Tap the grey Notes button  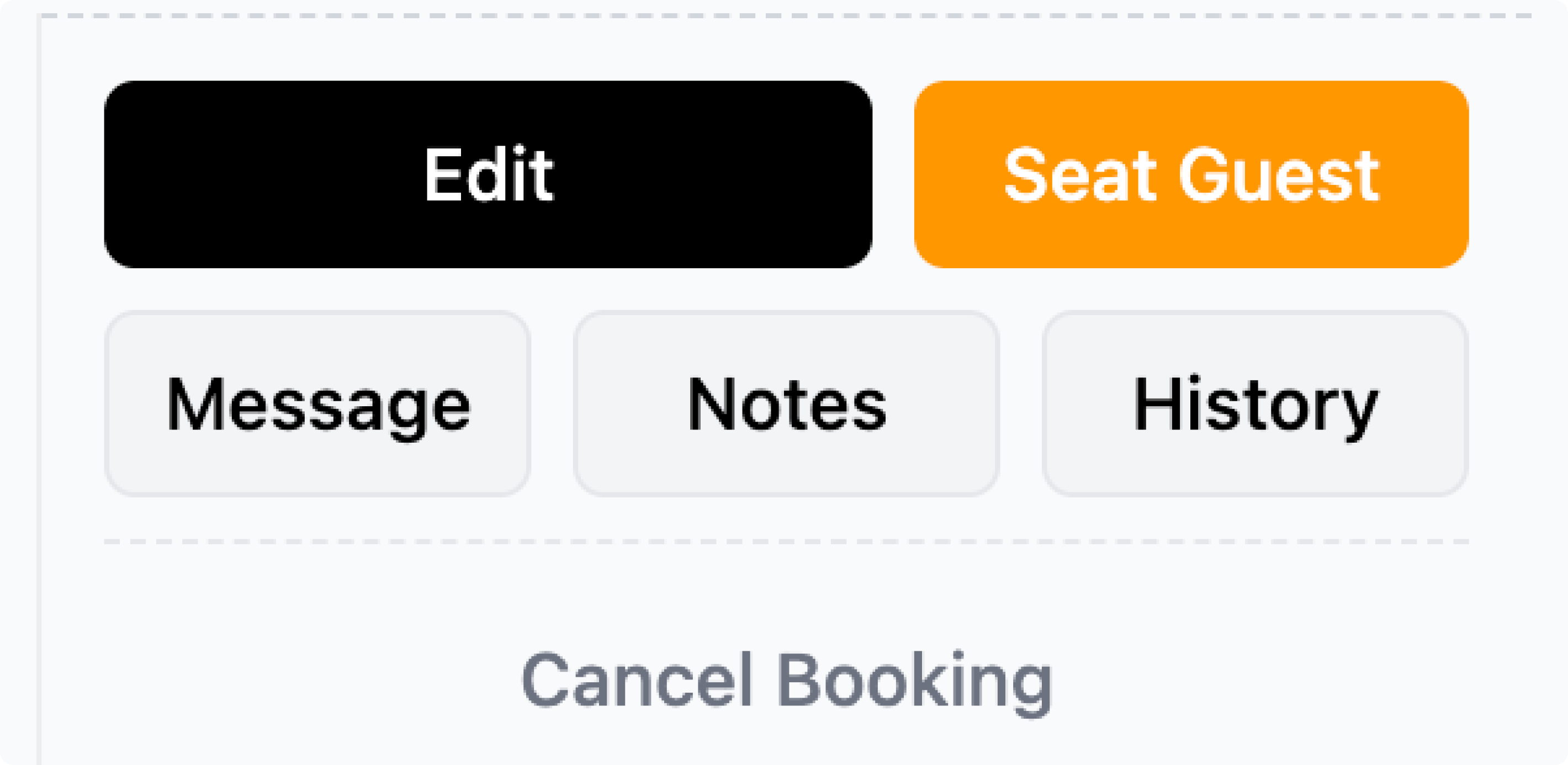(786, 404)
